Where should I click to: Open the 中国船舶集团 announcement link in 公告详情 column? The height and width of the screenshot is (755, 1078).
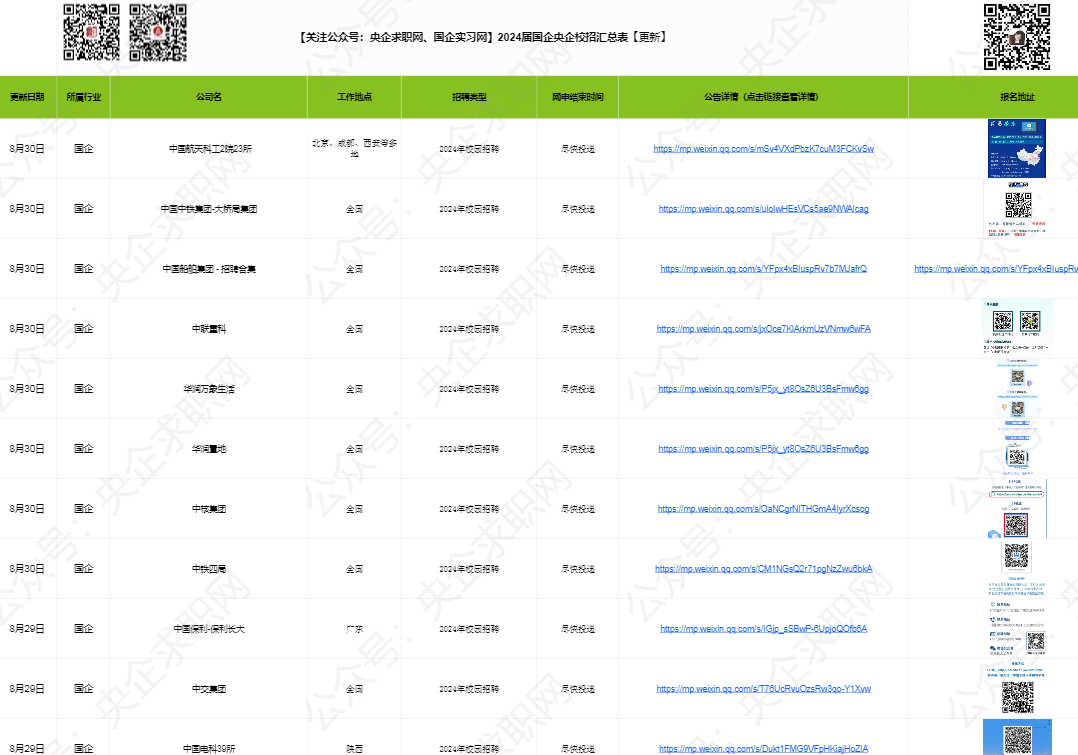coord(763,269)
